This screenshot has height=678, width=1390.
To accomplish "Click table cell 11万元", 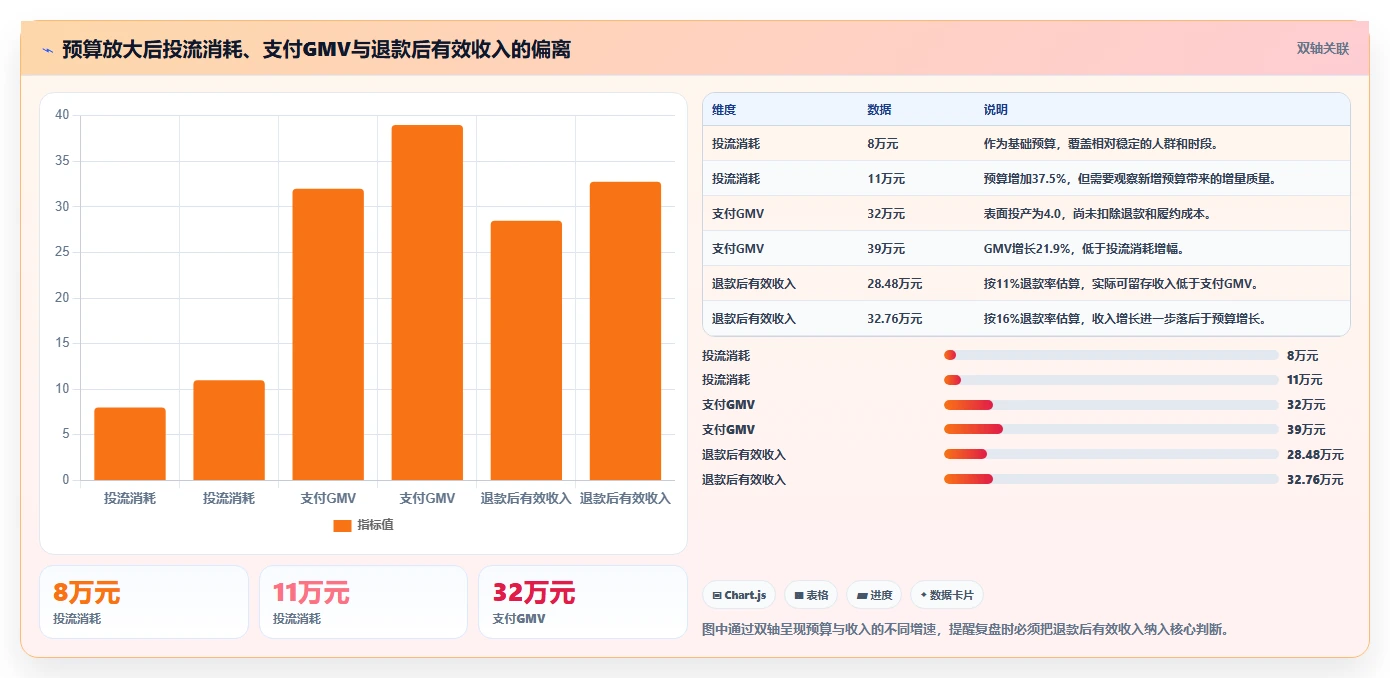I will (886, 179).
